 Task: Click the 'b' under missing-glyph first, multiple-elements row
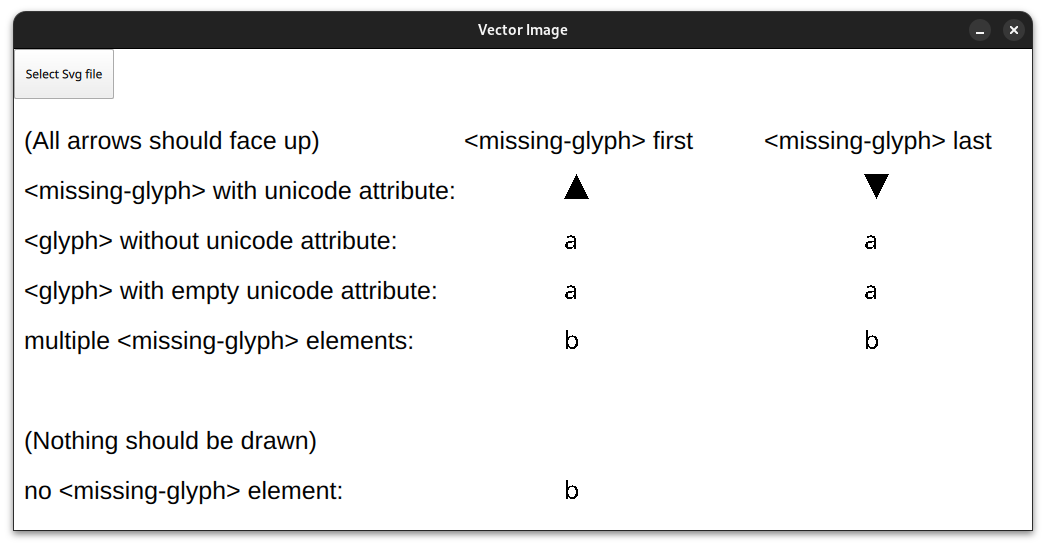[571, 341]
